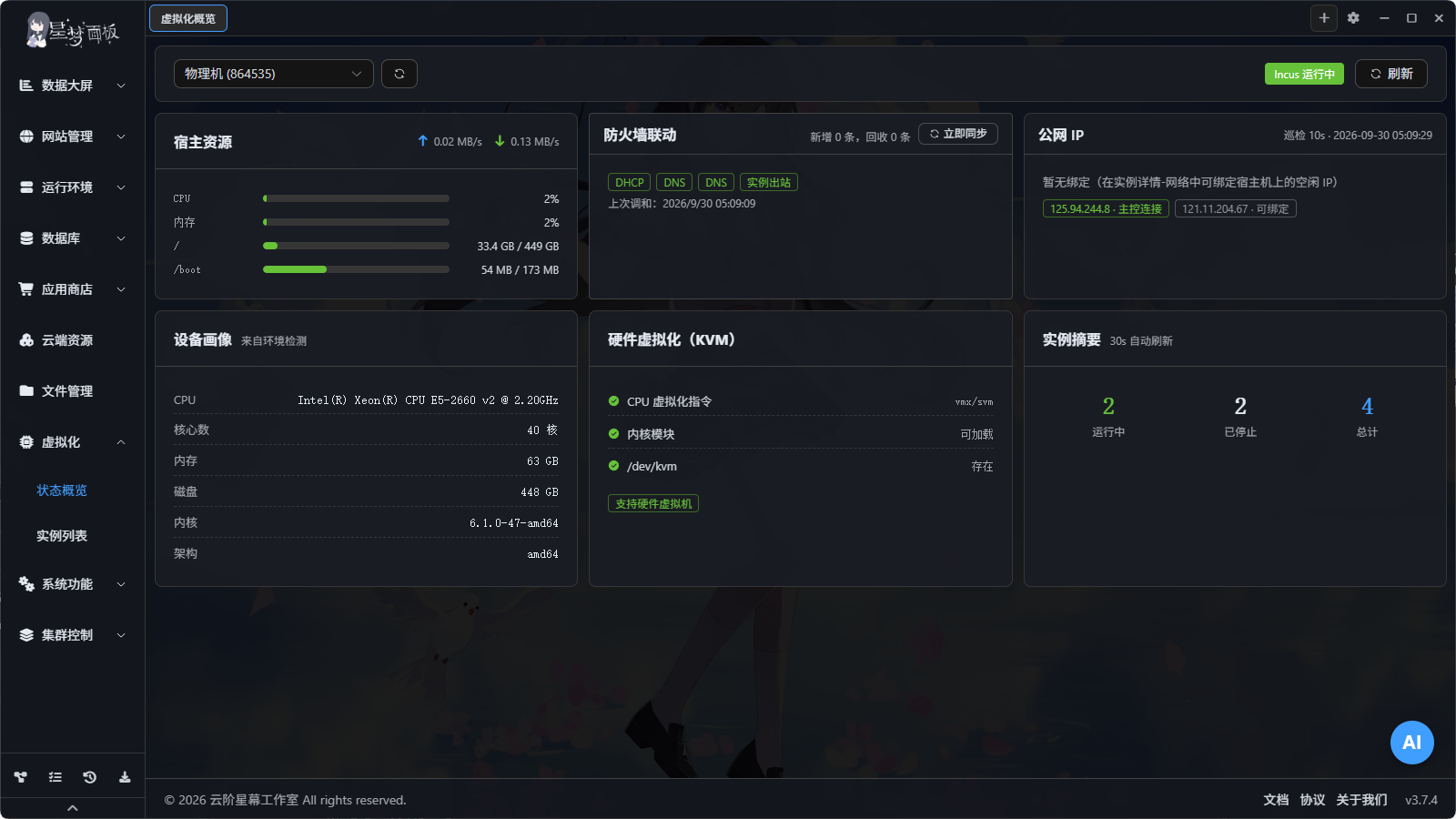The image size is (1456, 819).
Task: Open the task checklist icon in sidebar footer
Action: (56, 777)
